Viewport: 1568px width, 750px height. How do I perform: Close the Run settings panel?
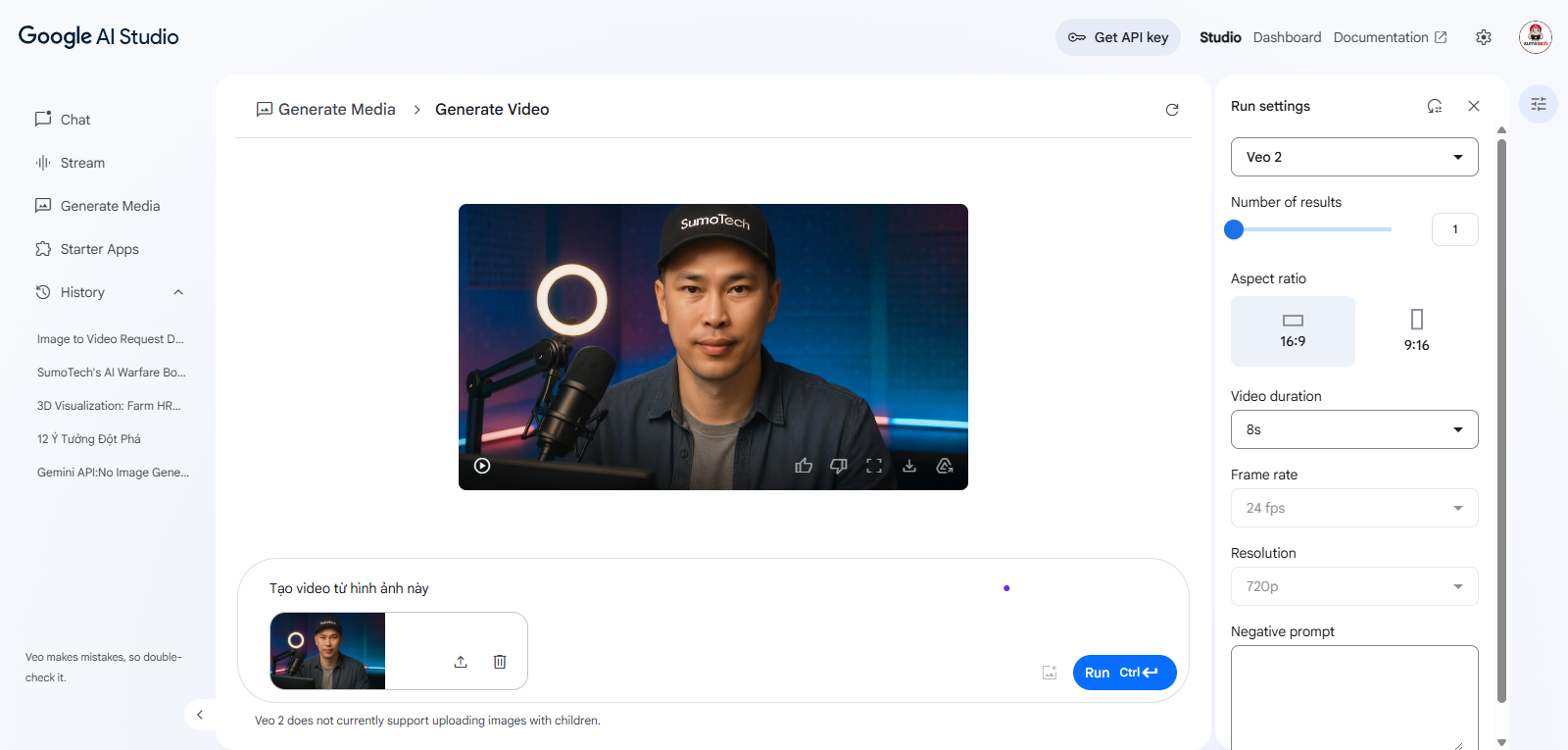click(1474, 106)
